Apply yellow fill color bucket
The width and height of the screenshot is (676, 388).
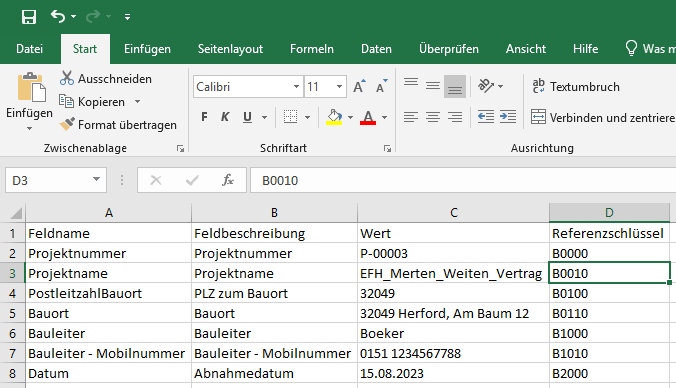click(334, 117)
